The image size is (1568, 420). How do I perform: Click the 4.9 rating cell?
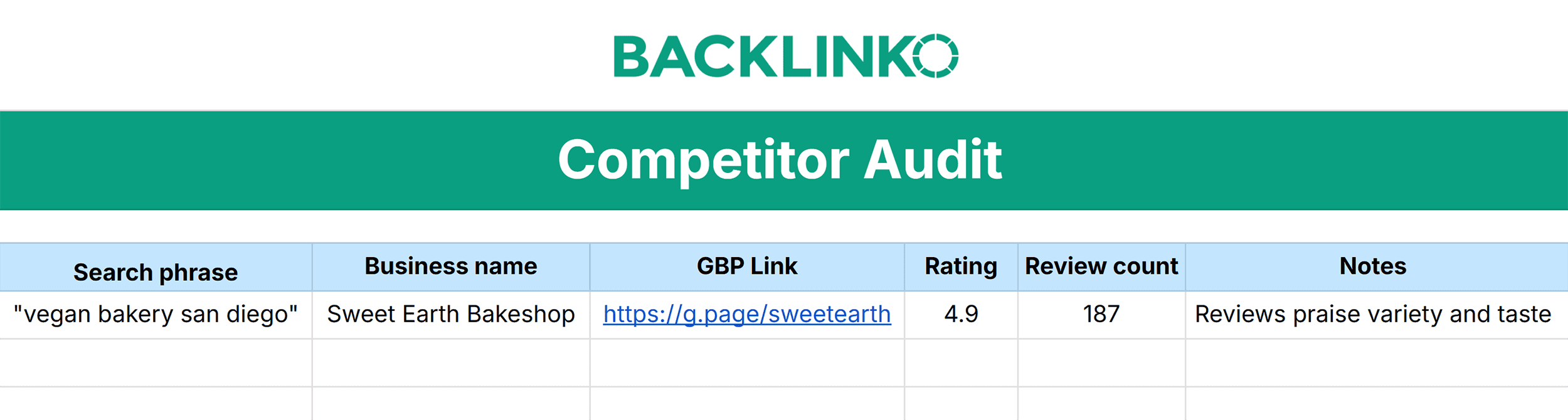(961, 314)
